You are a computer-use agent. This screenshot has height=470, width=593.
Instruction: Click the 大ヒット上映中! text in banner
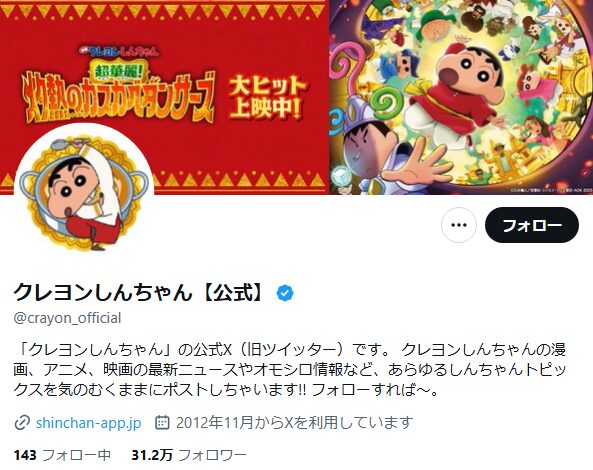point(267,99)
